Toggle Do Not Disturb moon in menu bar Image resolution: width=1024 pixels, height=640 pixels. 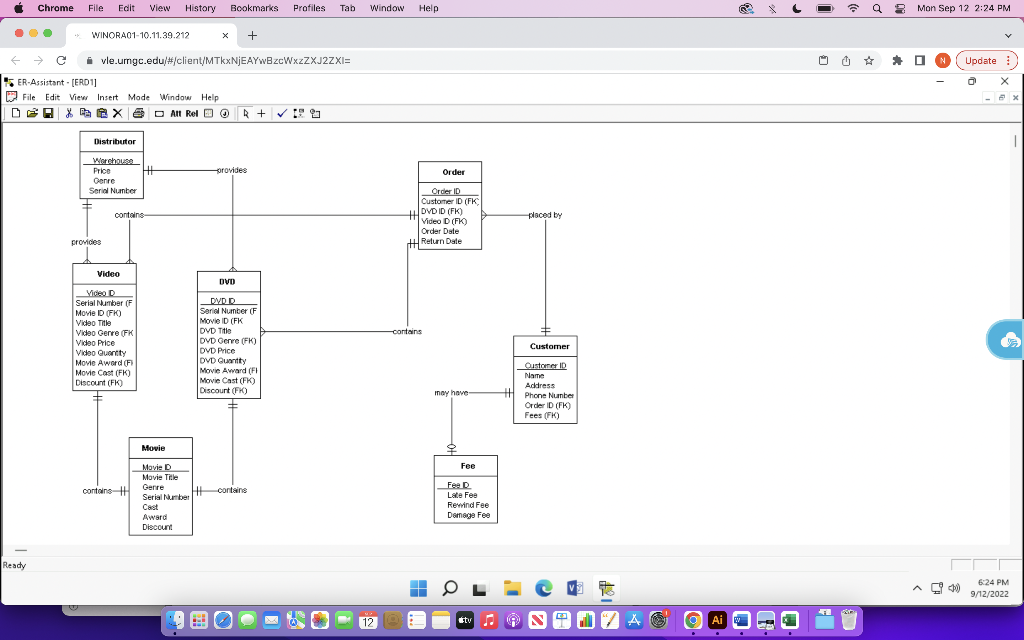pos(796,8)
